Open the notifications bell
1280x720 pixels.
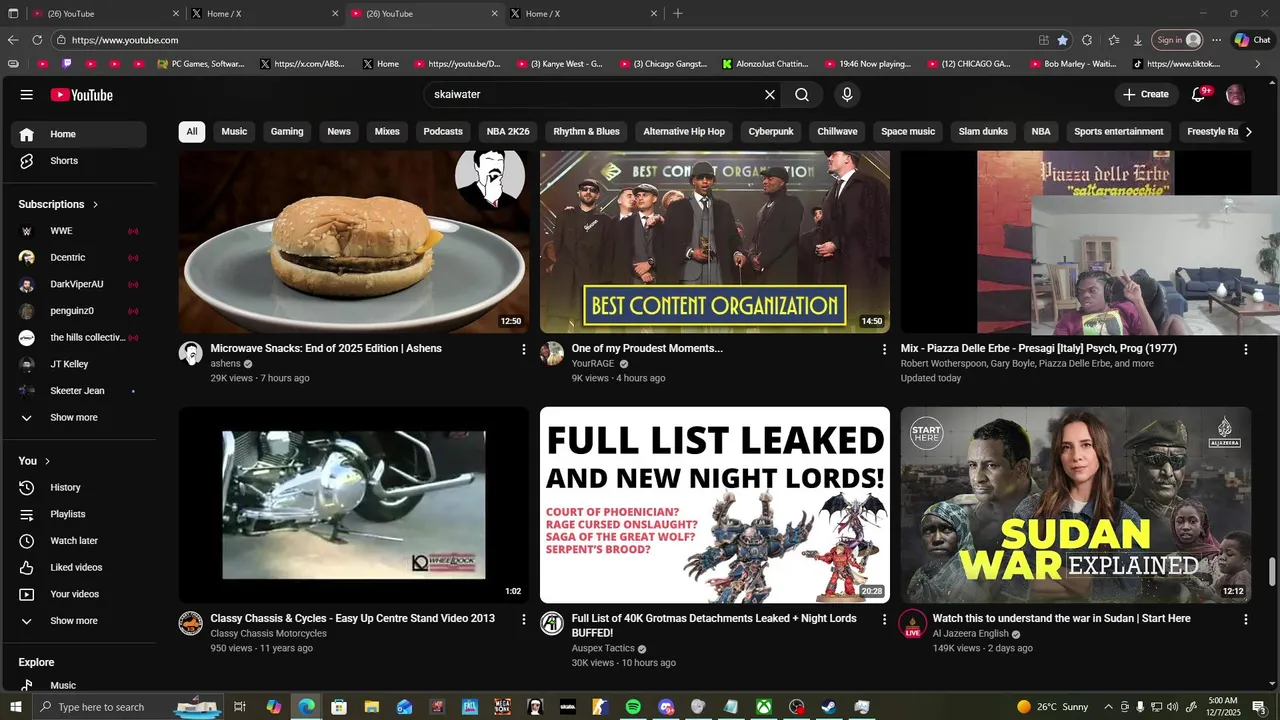(x=1199, y=95)
